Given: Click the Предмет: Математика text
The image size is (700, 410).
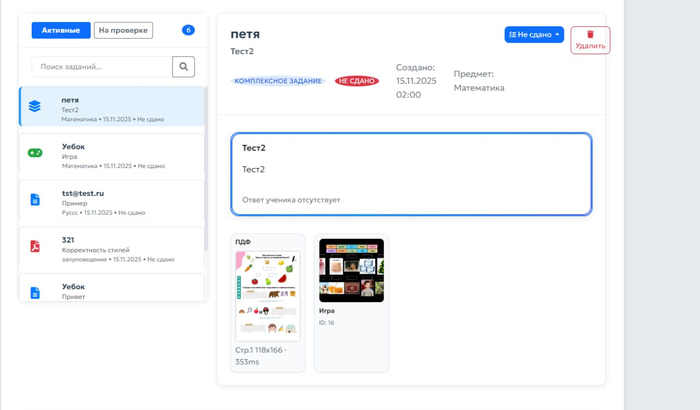Looking at the screenshot, I should pos(479,81).
